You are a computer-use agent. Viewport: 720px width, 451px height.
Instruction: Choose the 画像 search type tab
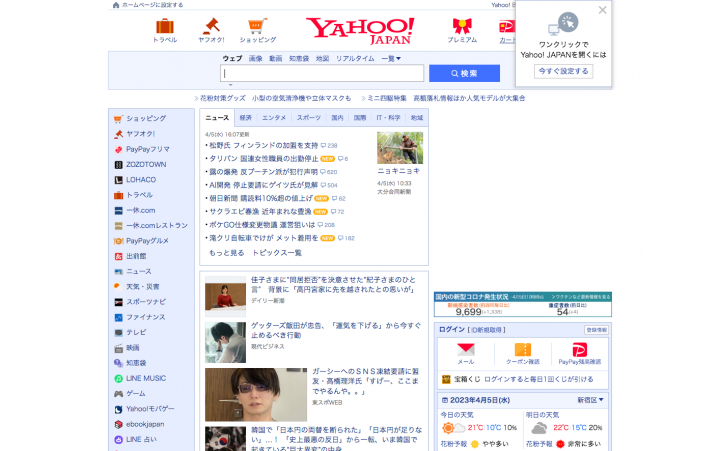pyautogui.click(x=255, y=59)
